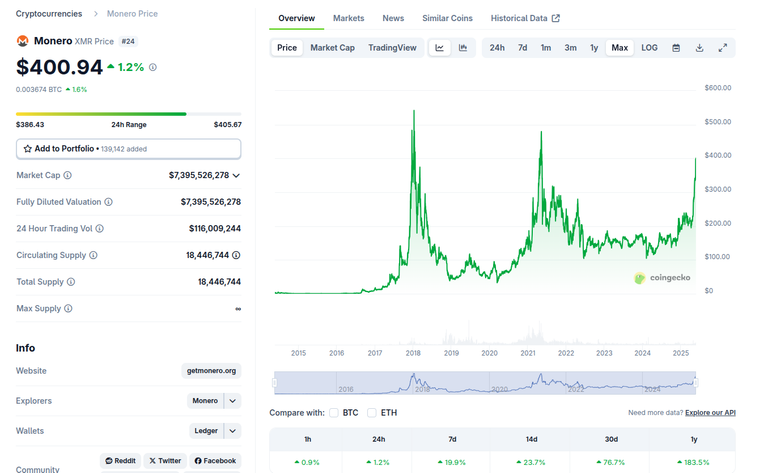Expand chart to fullscreen
Image resolution: width=768 pixels, height=473 pixels.
point(722,48)
